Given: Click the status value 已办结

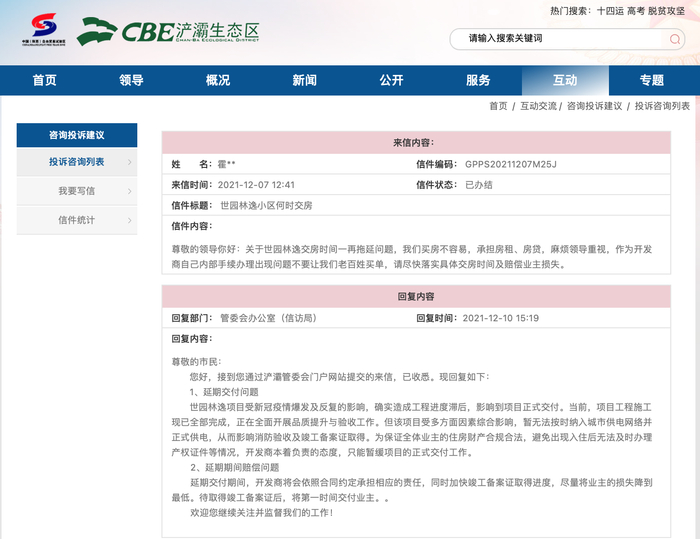Looking at the screenshot, I should pyautogui.click(x=479, y=185).
